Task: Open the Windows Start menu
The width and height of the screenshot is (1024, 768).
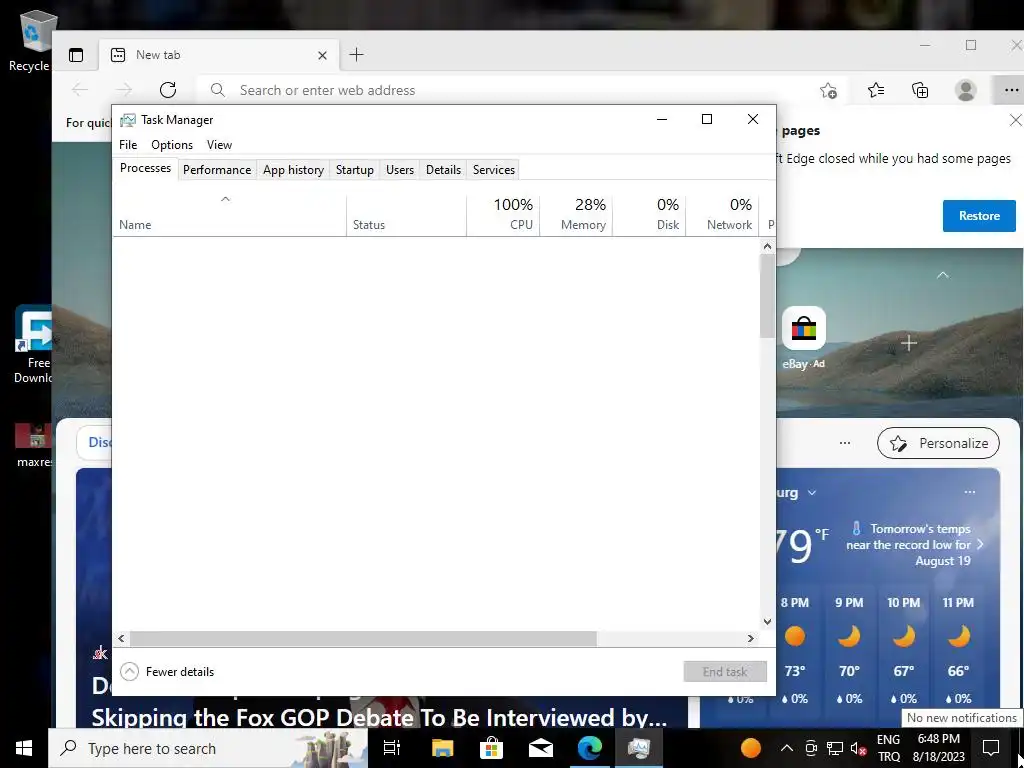Action: (x=24, y=748)
